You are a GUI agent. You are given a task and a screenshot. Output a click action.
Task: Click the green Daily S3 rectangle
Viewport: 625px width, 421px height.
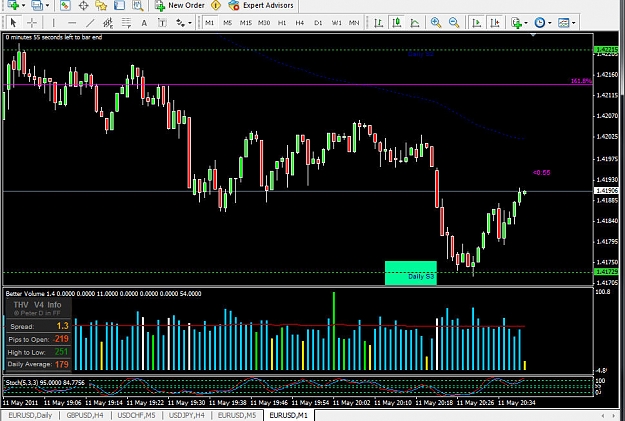411,273
